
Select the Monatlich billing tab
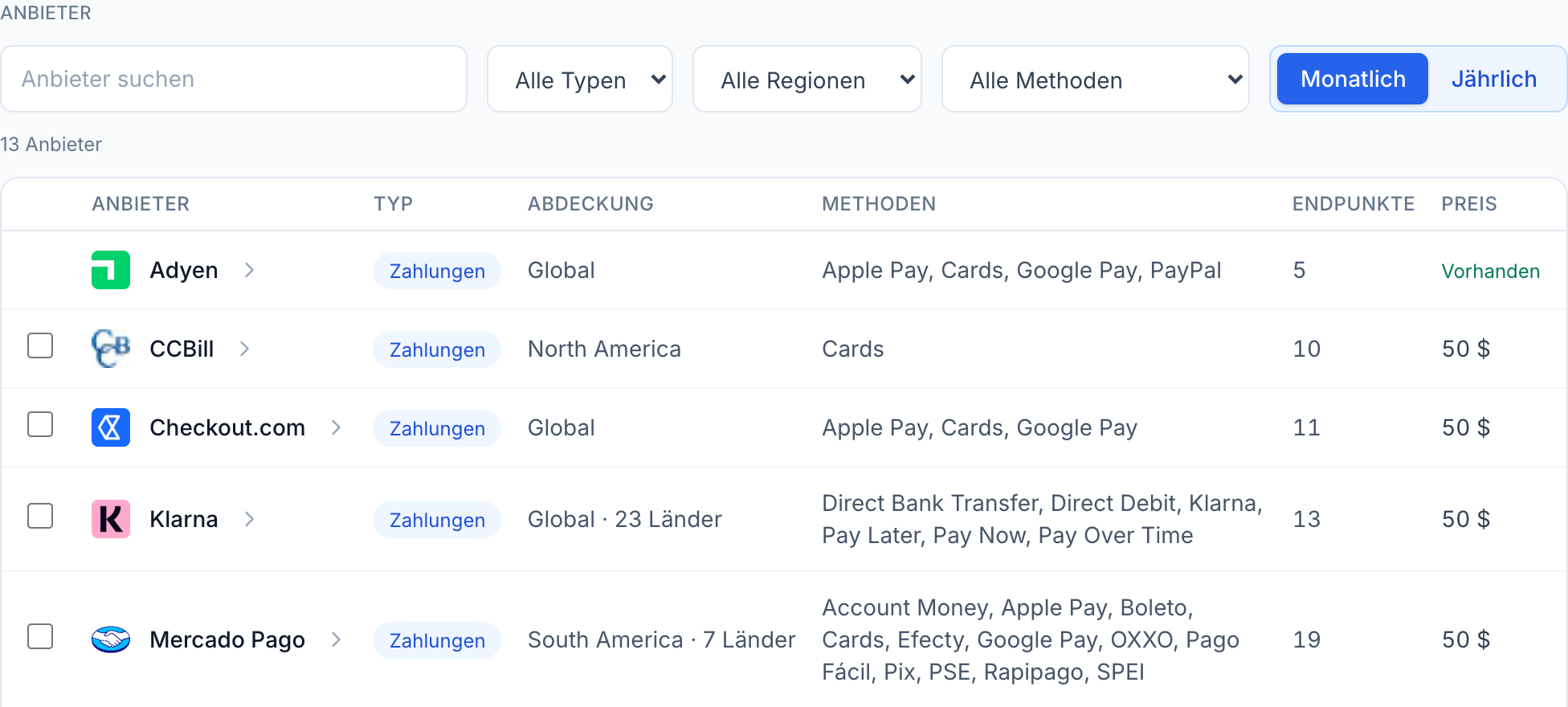coord(1353,79)
